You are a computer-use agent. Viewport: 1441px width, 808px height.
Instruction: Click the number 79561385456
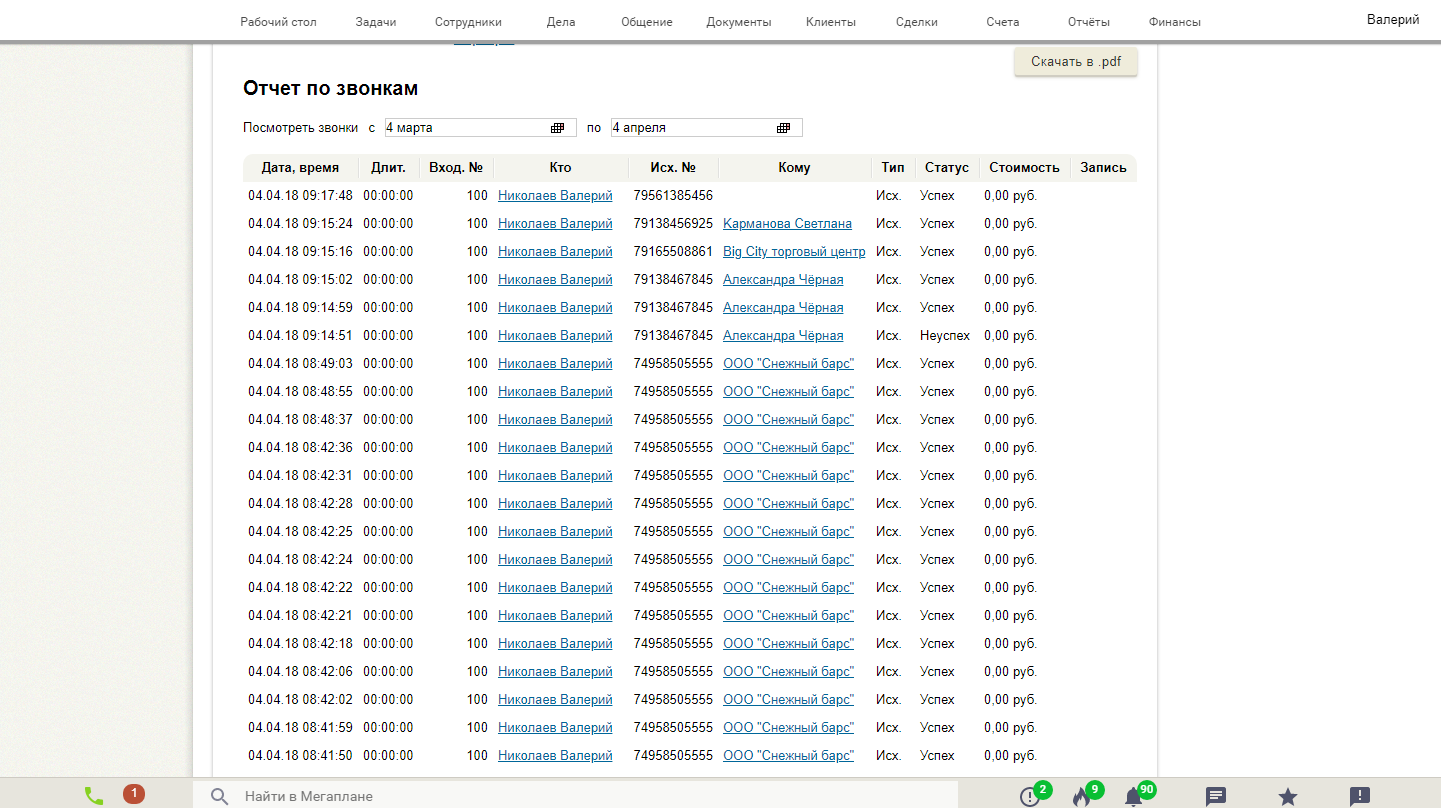coord(673,196)
